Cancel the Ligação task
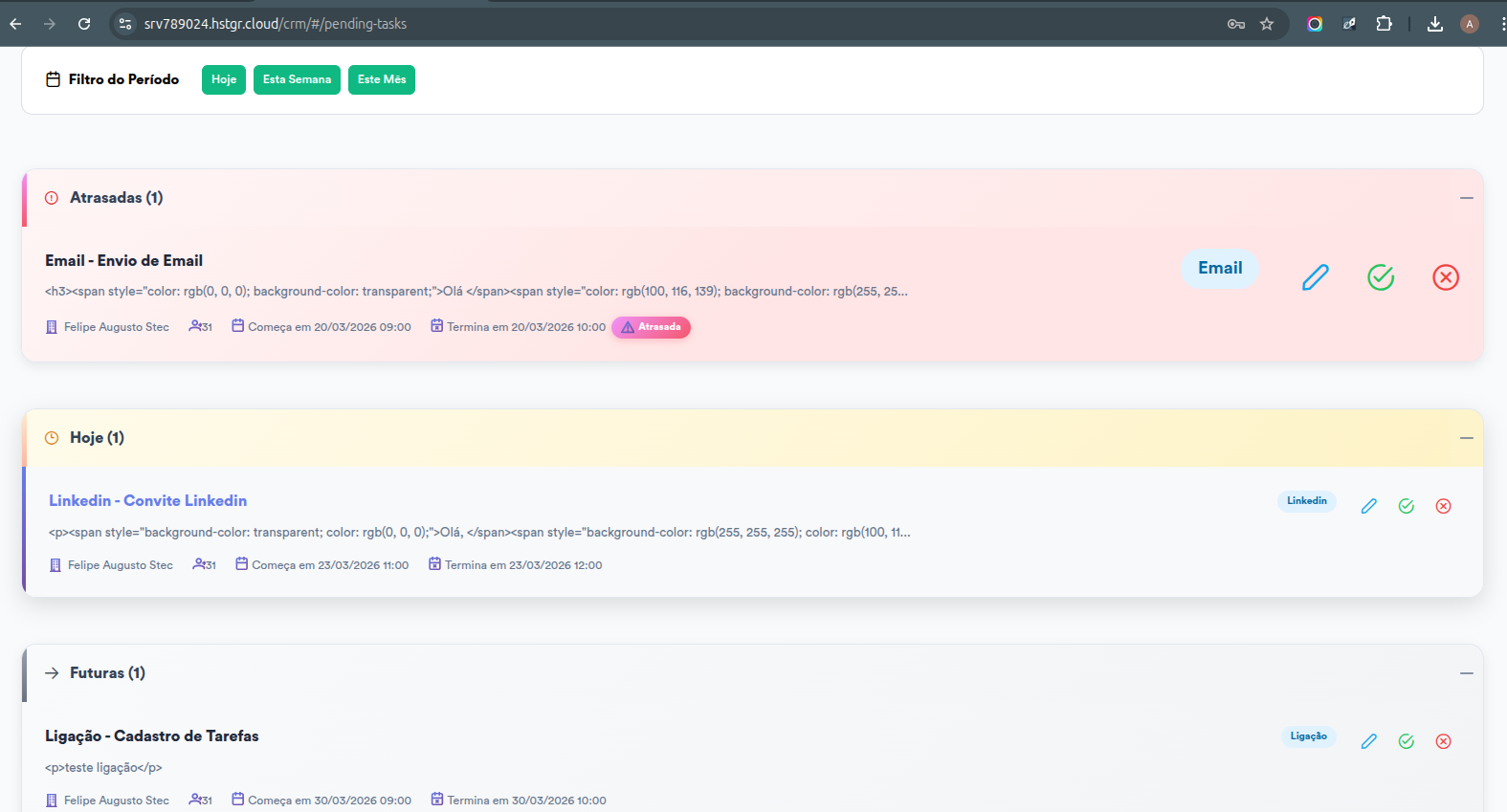The width and height of the screenshot is (1507, 812). click(x=1443, y=741)
